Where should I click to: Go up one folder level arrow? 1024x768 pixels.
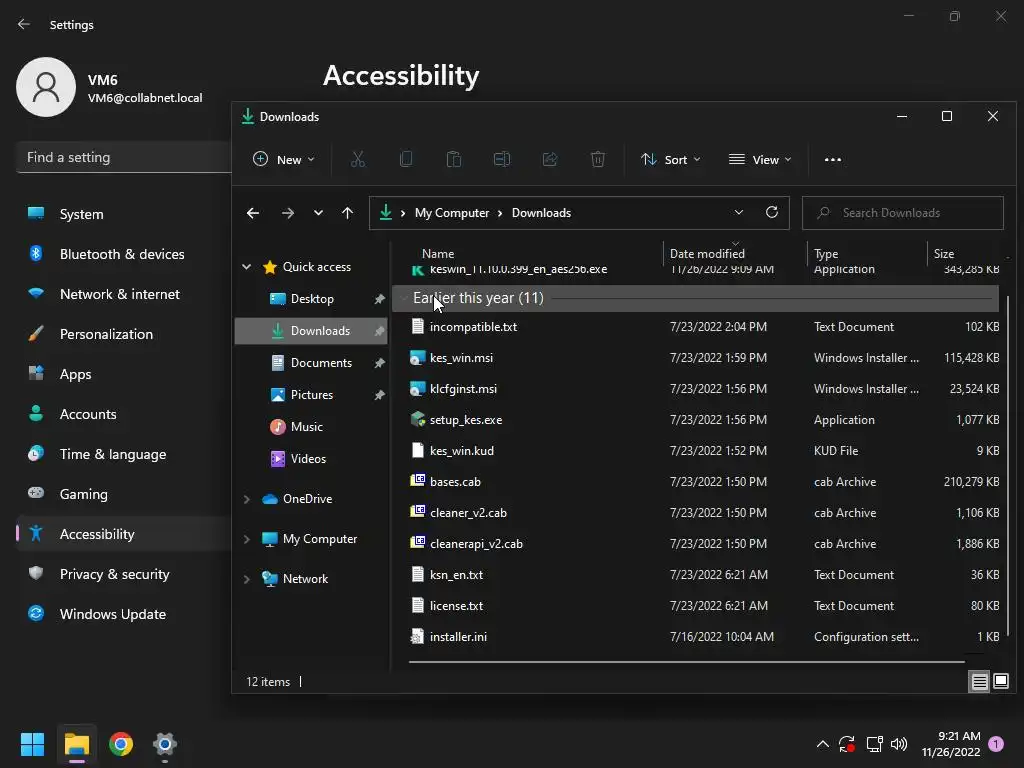coord(347,213)
